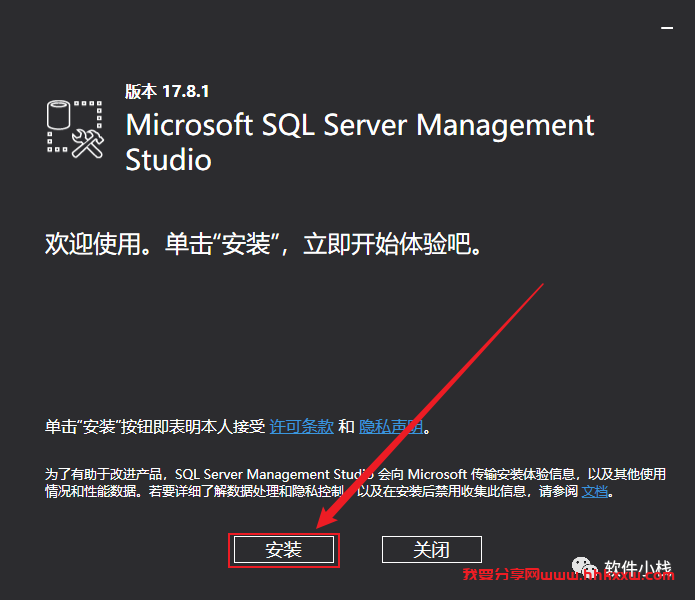Click the SQL Server Management Studio logo icon
695x600 pixels.
click(x=75, y=129)
